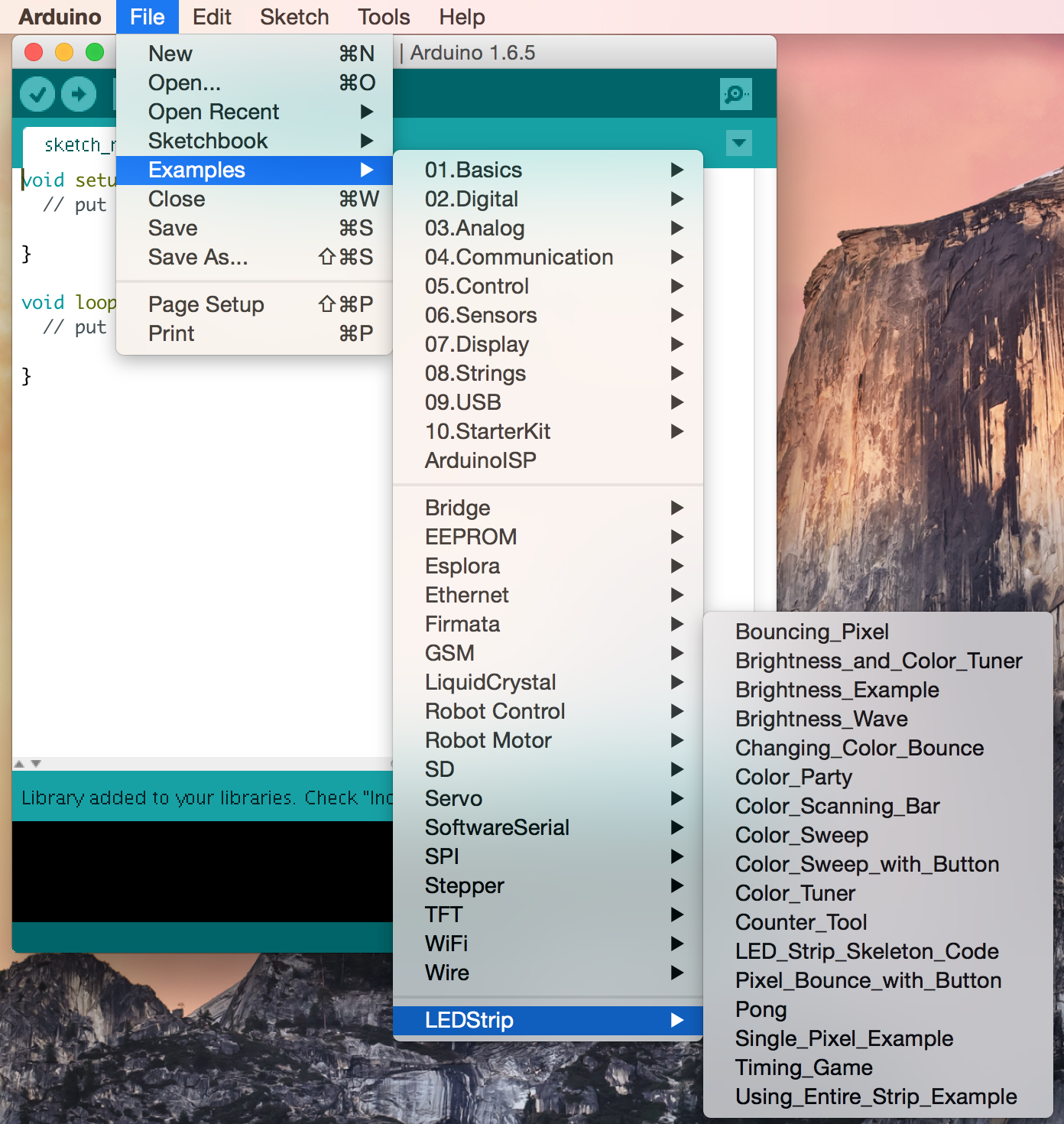Expand the WiFi library examples
Viewport: 1064px width, 1124px height.
coord(548,944)
